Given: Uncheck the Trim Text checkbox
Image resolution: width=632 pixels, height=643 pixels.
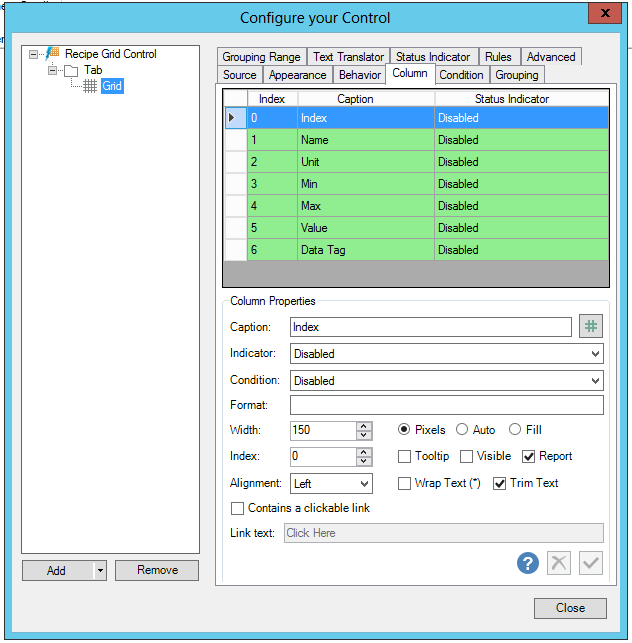Looking at the screenshot, I should 500,484.
